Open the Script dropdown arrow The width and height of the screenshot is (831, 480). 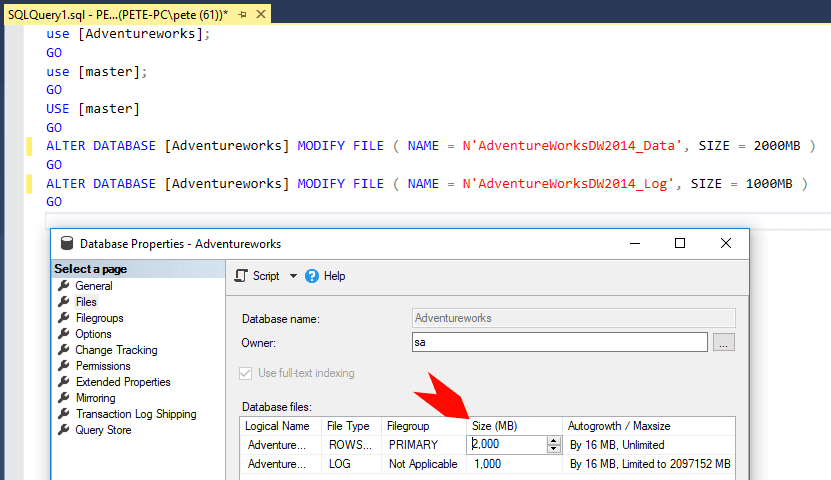click(293, 276)
